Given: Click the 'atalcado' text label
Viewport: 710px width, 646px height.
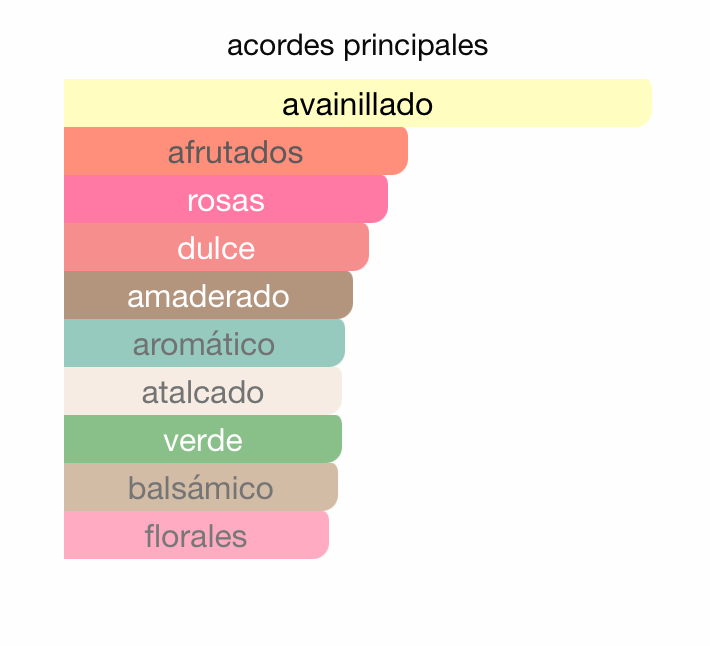Looking at the screenshot, I should coord(203,392).
